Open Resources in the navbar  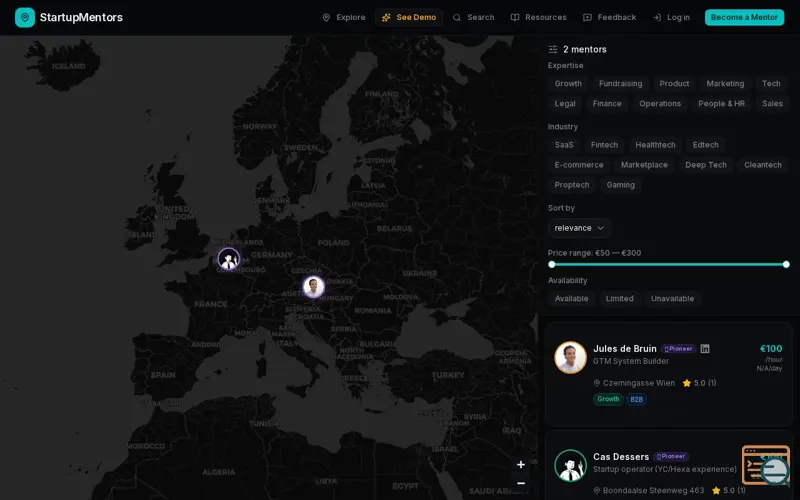[x=539, y=17]
